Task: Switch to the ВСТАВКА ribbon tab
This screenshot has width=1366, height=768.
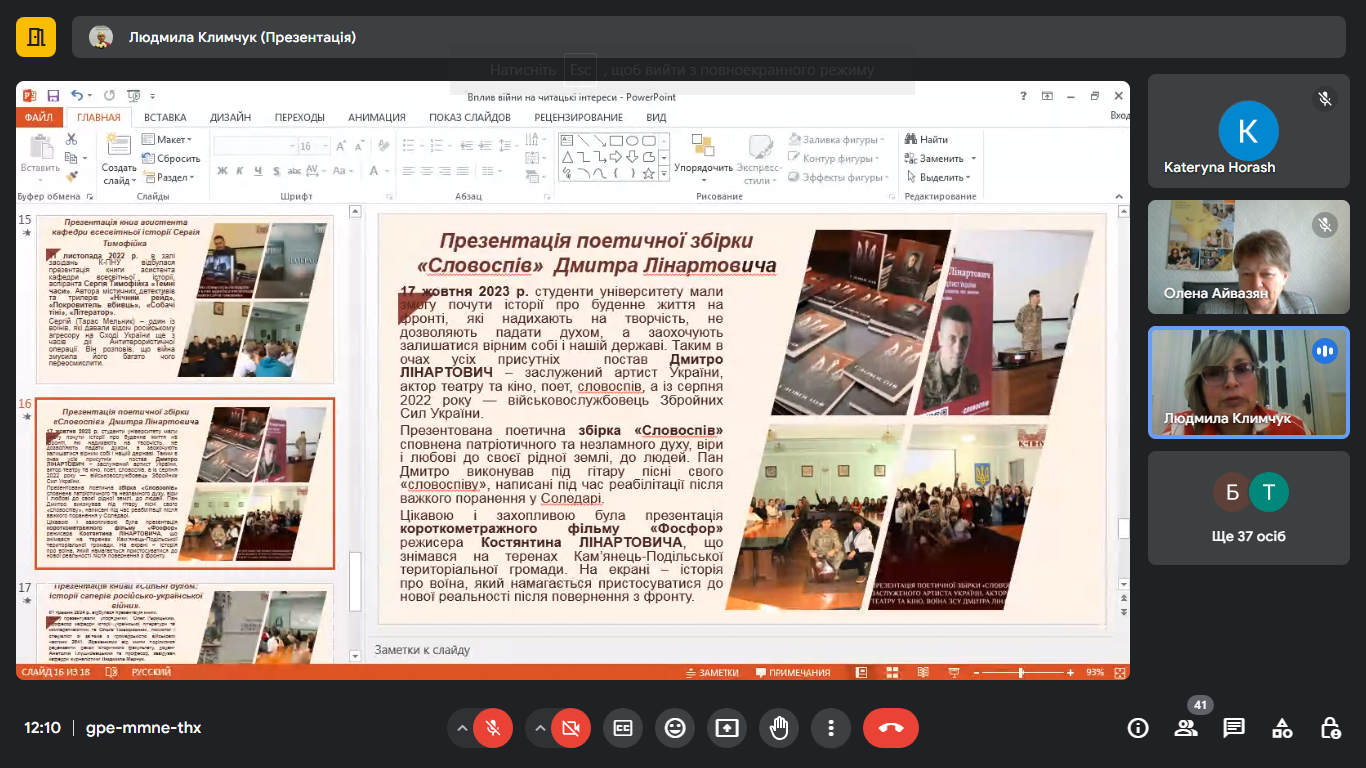Action: click(x=165, y=117)
